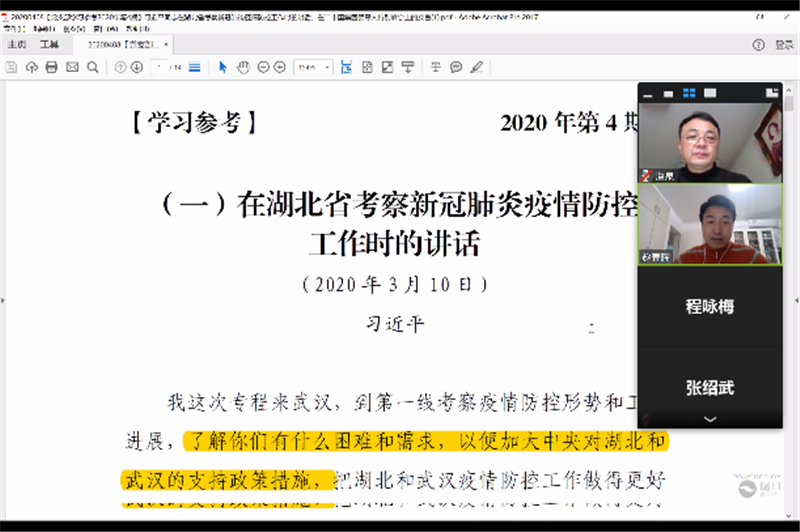Open the zoom percentage dropdown
Image resolution: width=800 pixels, height=532 pixels.
(312, 67)
